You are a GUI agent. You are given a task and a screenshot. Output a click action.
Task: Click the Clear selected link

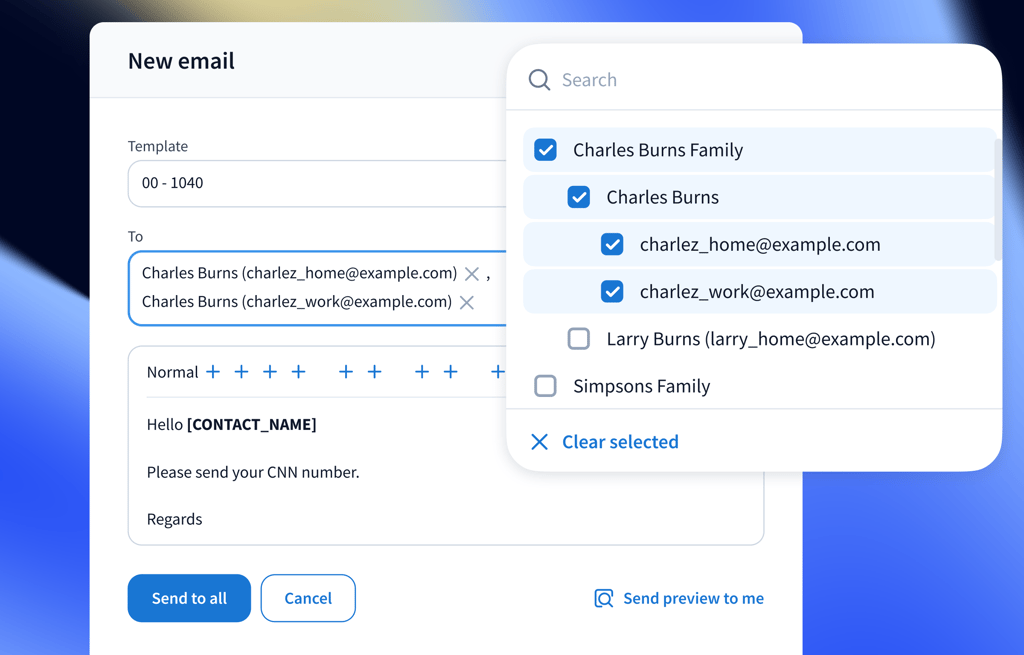click(620, 442)
